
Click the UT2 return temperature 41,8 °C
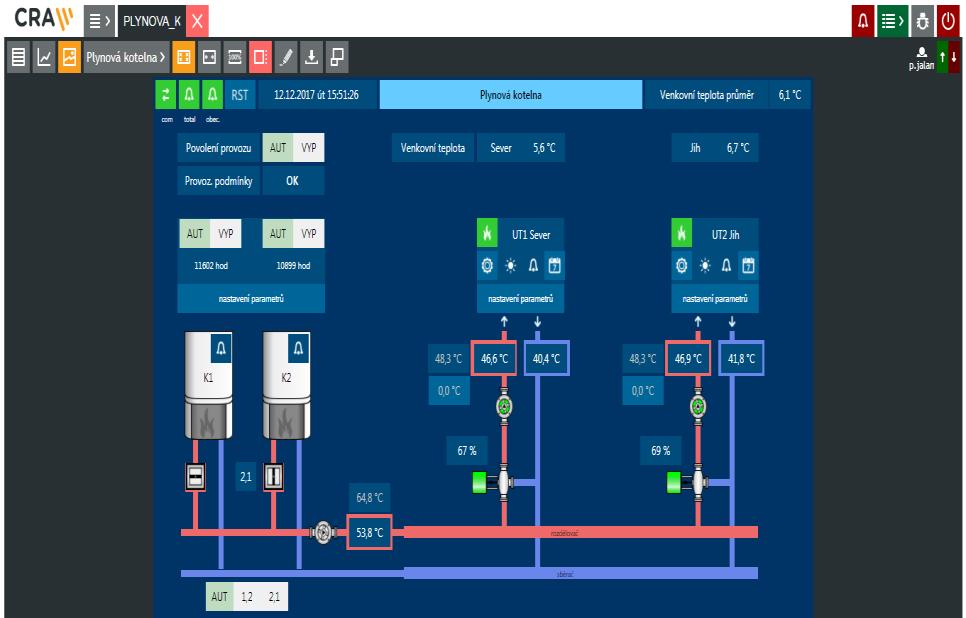point(741,359)
